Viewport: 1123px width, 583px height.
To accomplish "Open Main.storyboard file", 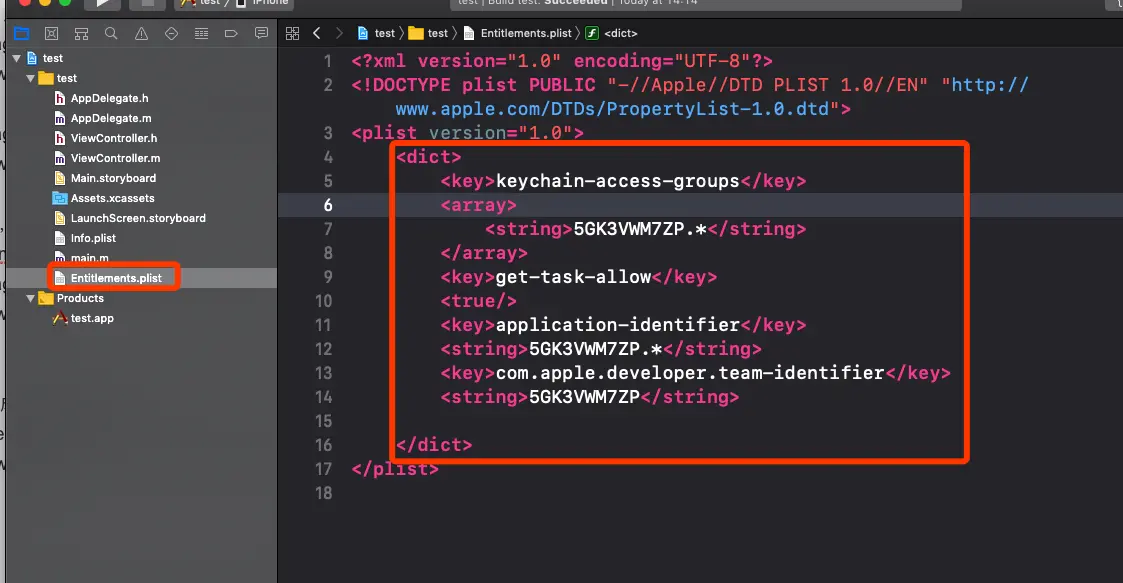I will pos(112,178).
